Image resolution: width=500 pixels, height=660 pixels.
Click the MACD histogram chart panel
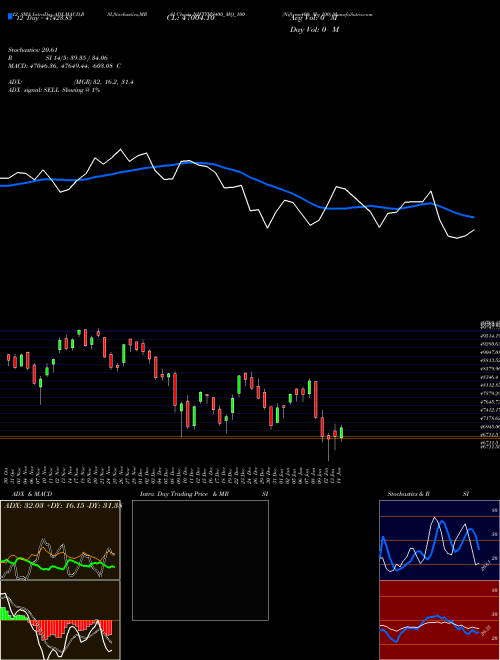pos(60,620)
